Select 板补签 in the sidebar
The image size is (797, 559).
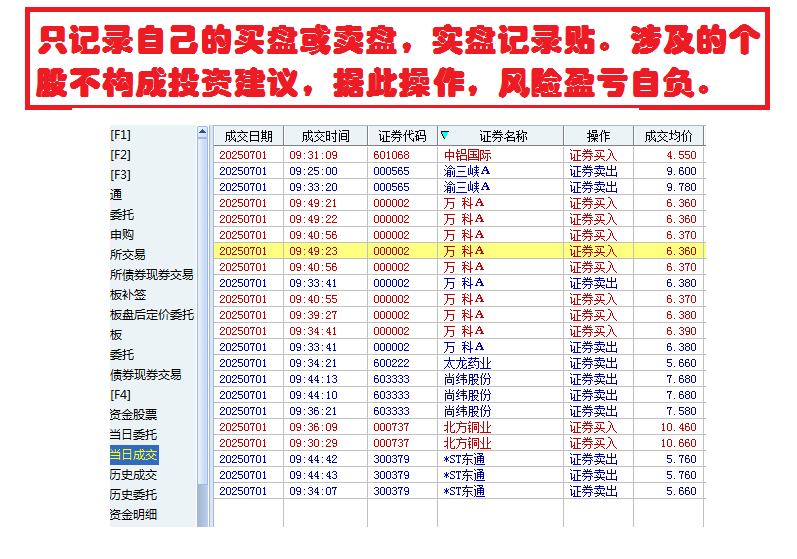point(128,295)
